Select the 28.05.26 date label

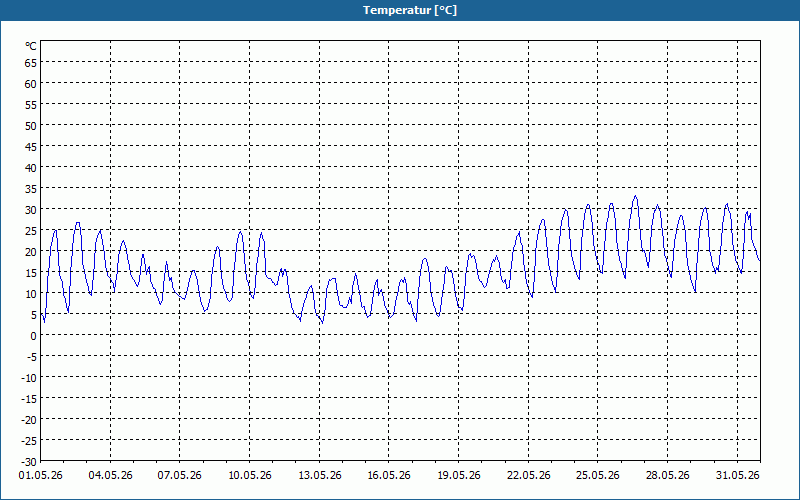click(x=667, y=476)
